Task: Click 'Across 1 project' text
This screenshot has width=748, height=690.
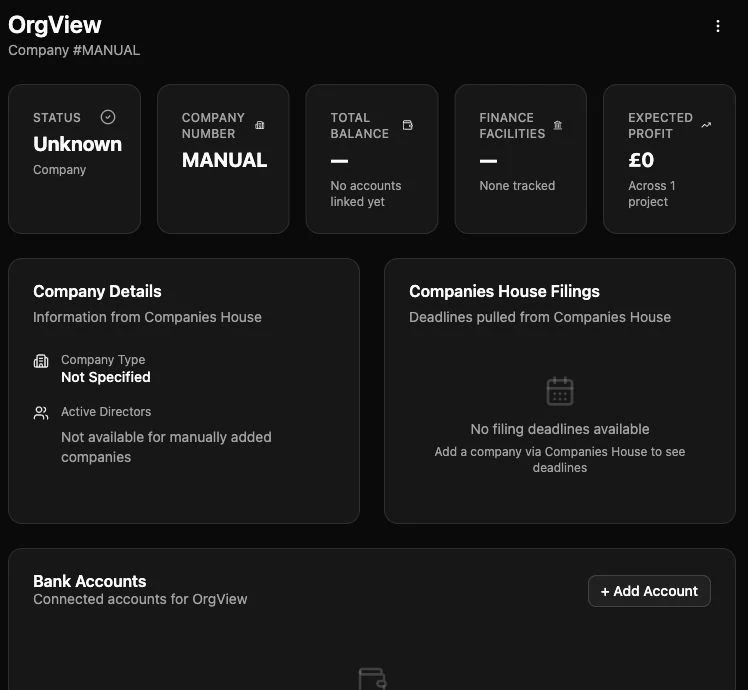Action: pyautogui.click(x=652, y=193)
